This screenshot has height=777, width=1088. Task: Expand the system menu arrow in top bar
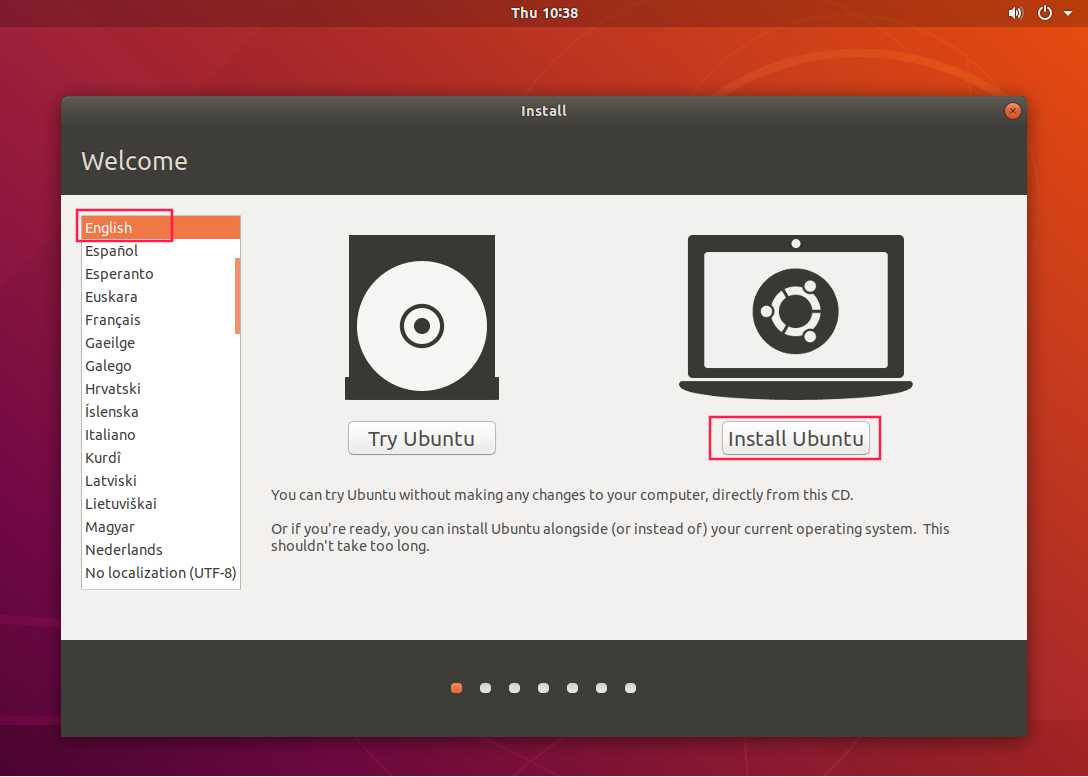[1068, 13]
